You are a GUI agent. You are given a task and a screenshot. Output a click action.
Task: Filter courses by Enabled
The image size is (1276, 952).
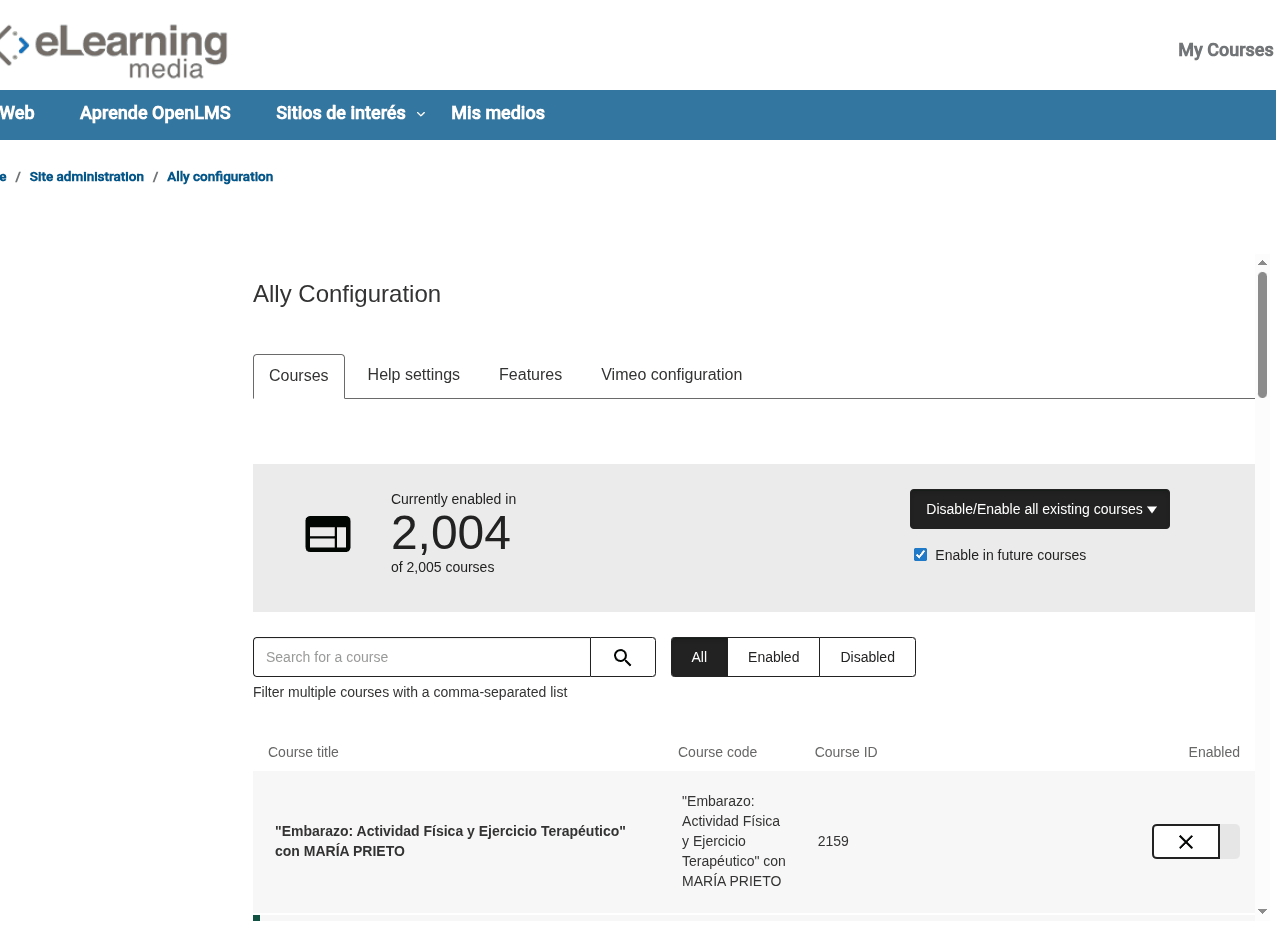pyautogui.click(x=774, y=657)
